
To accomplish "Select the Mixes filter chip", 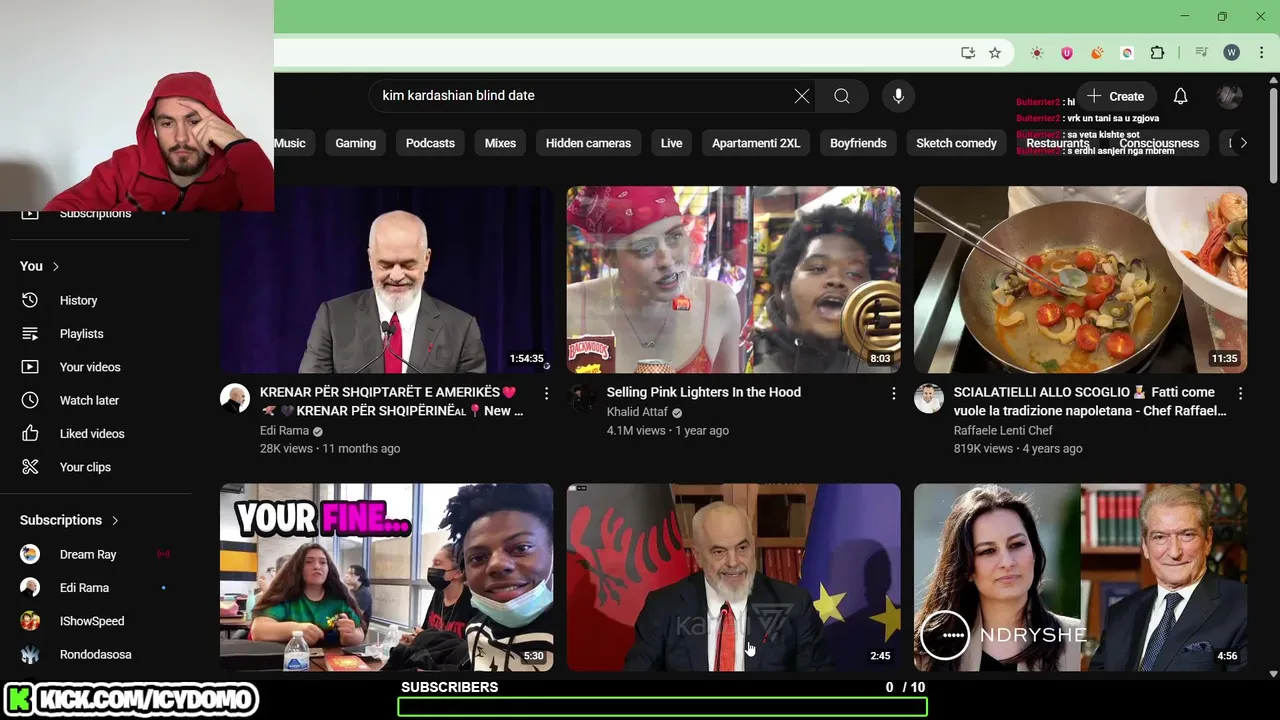I will pyautogui.click(x=500, y=143).
